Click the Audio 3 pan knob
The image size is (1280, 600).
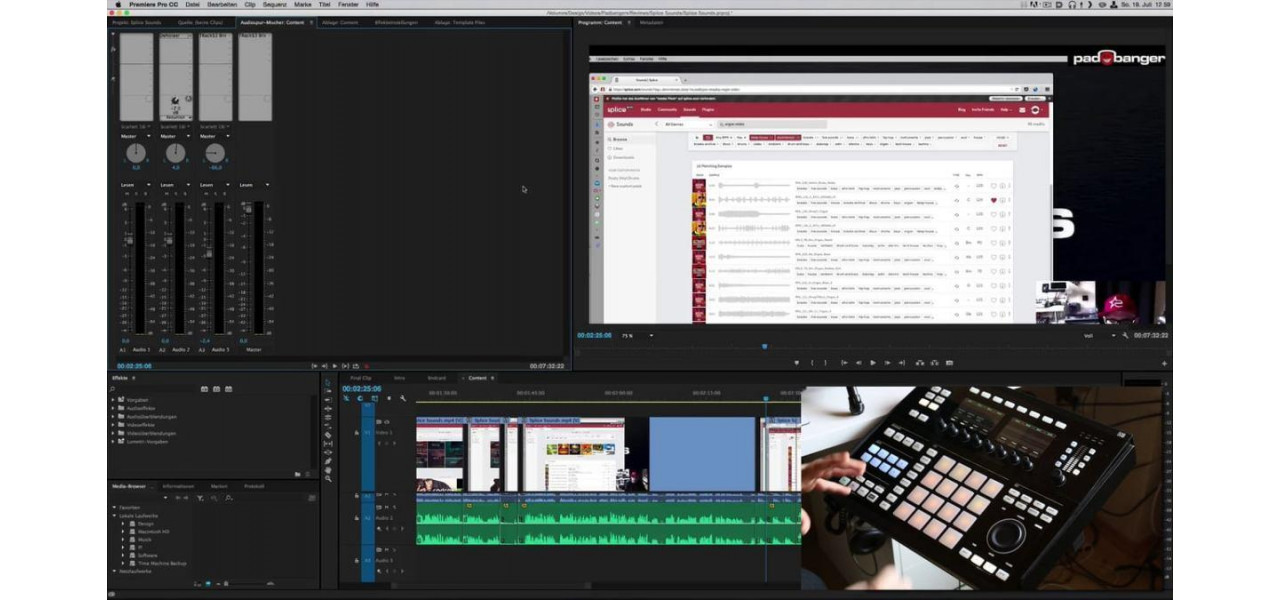215,153
